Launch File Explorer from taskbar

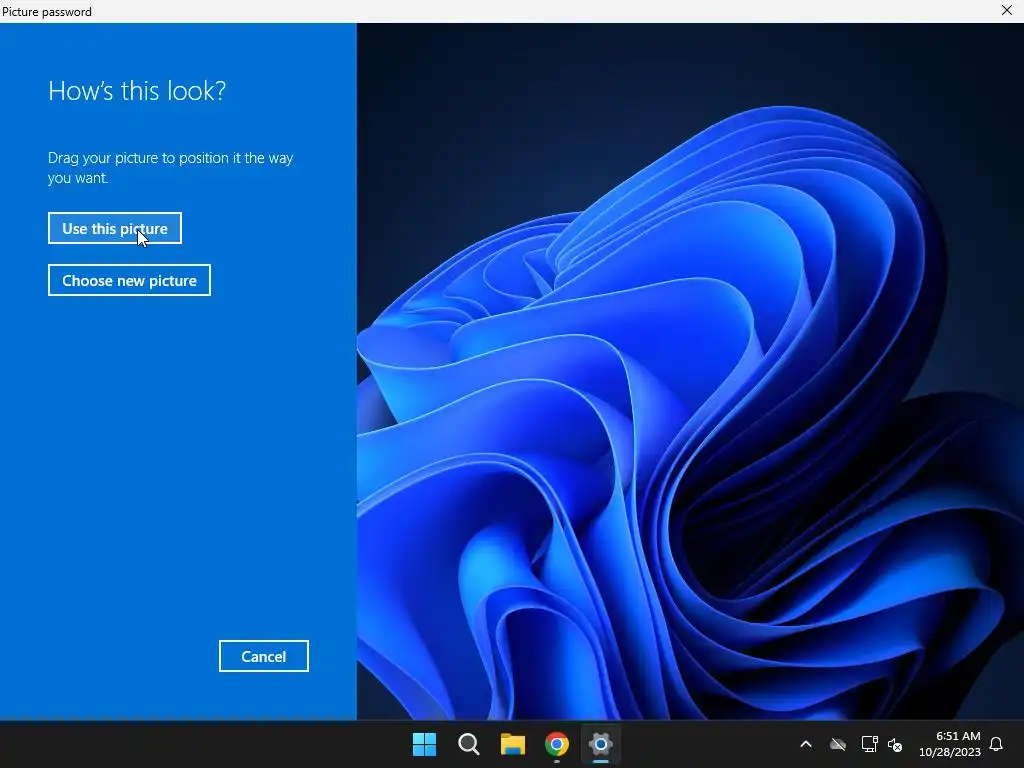[x=513, y=744]
